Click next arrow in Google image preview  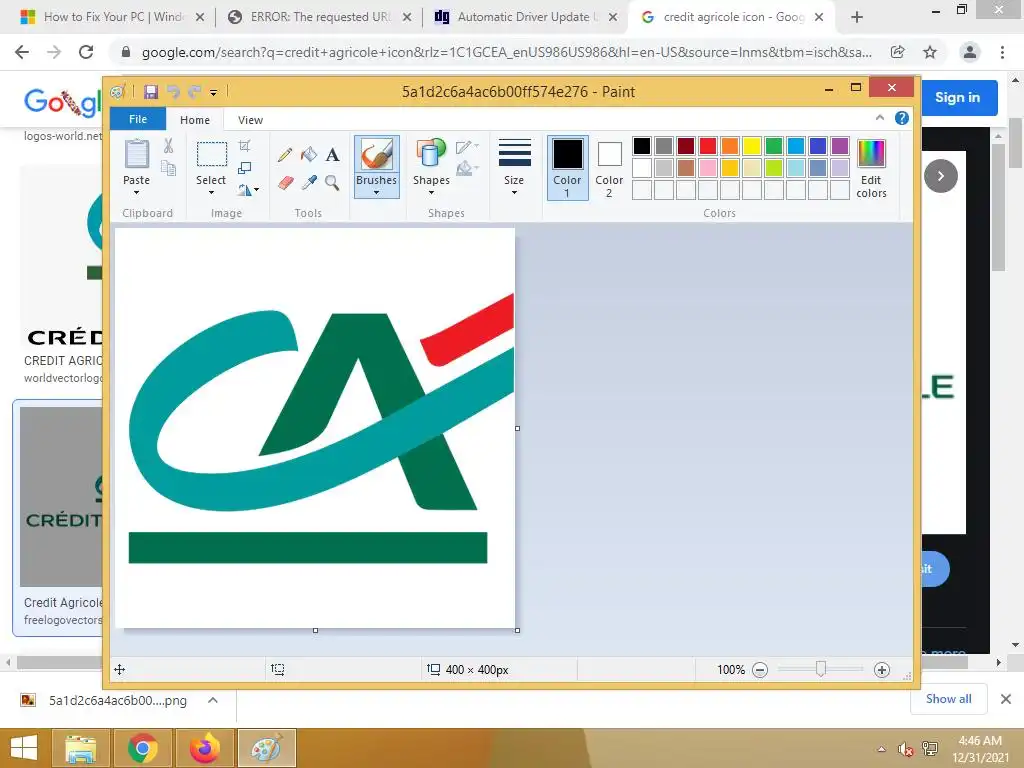940,176
